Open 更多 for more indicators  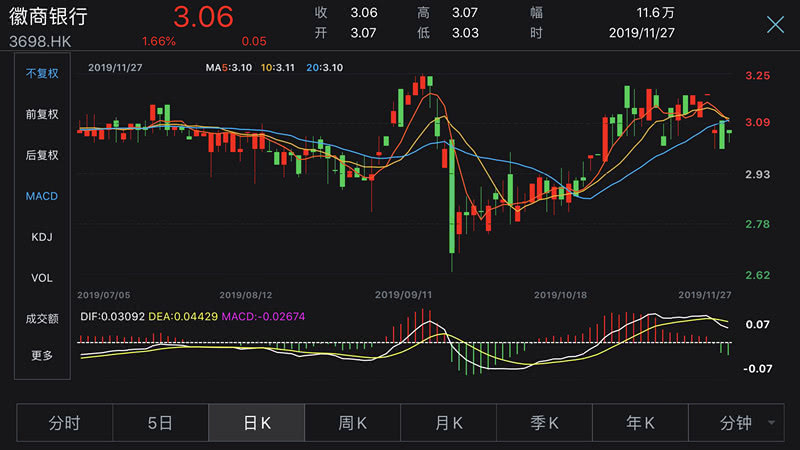tap(42, 355)
